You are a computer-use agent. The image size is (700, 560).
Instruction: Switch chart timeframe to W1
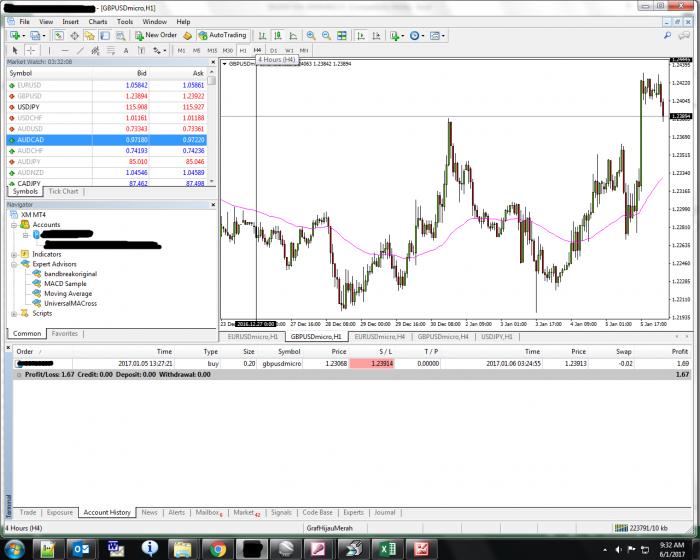289,50
